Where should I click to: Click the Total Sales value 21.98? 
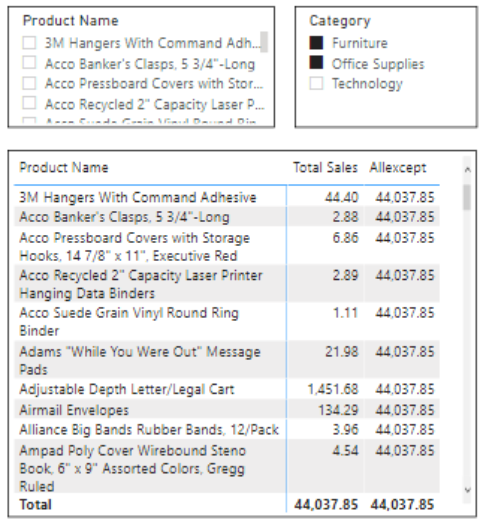pyautogui.click(x=342, y=352)
